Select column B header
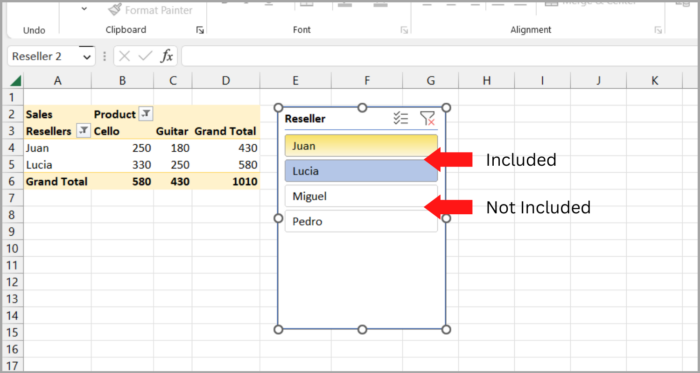Screen dimensions: 700x373 coord(122,80)
